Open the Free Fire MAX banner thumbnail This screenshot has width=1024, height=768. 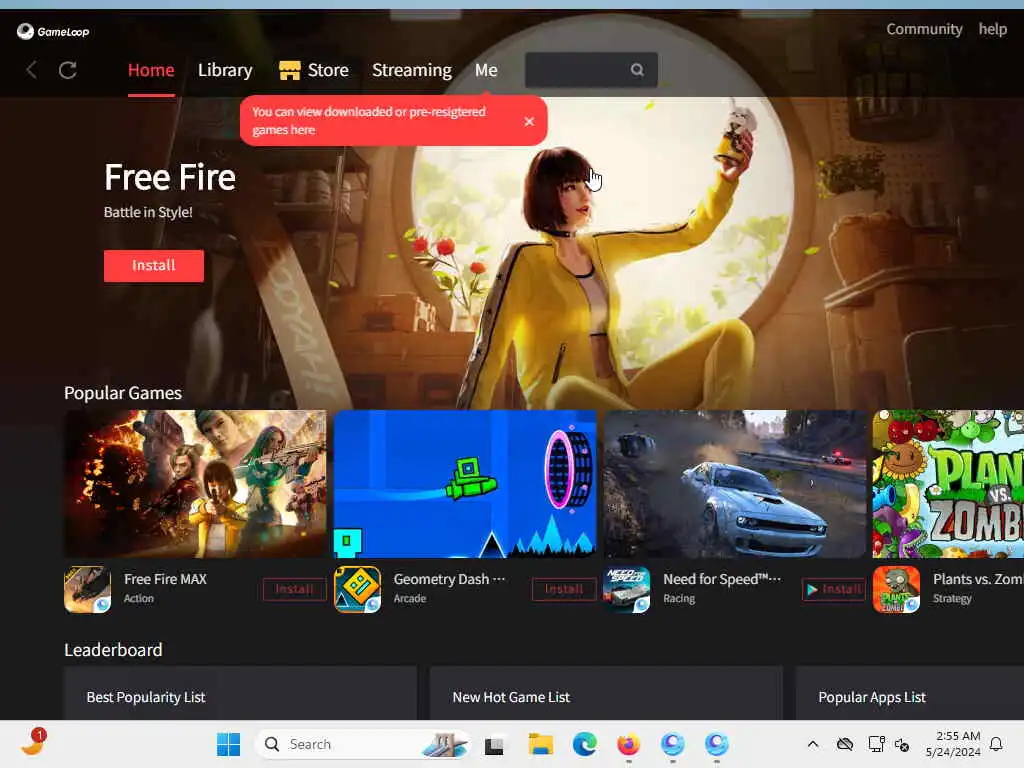(195, 484)
